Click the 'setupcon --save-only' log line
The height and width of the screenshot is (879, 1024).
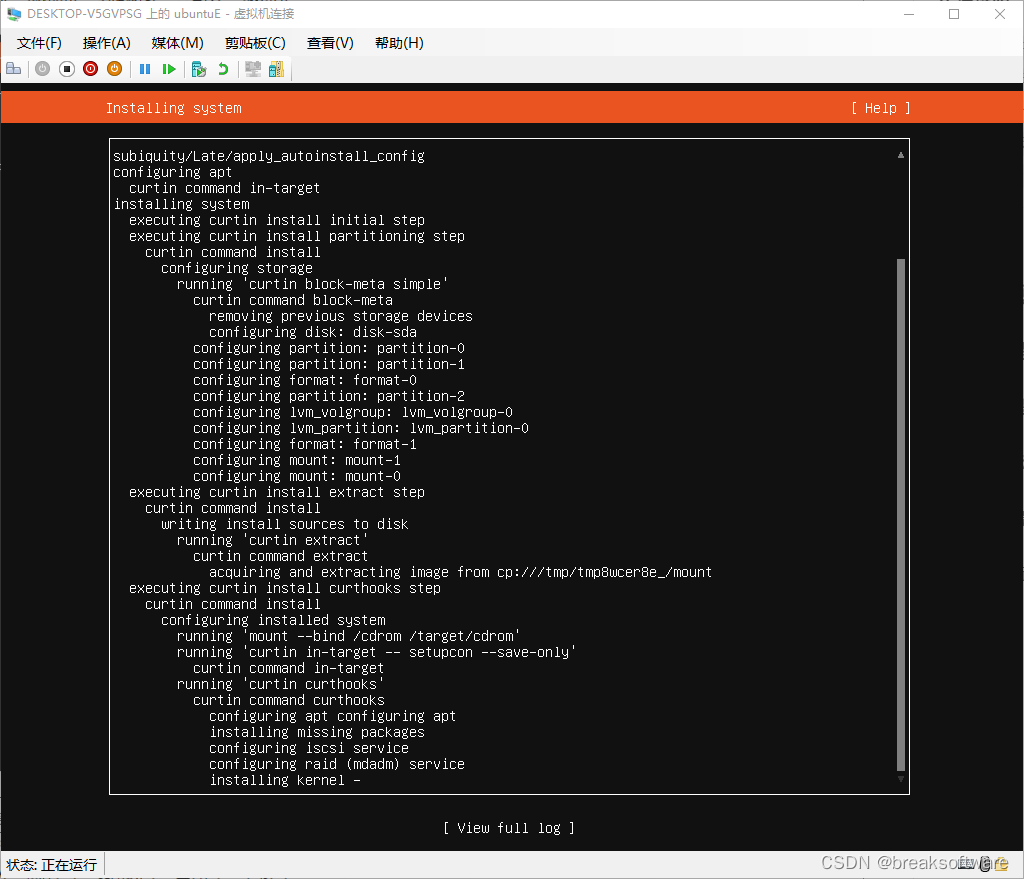377,652
